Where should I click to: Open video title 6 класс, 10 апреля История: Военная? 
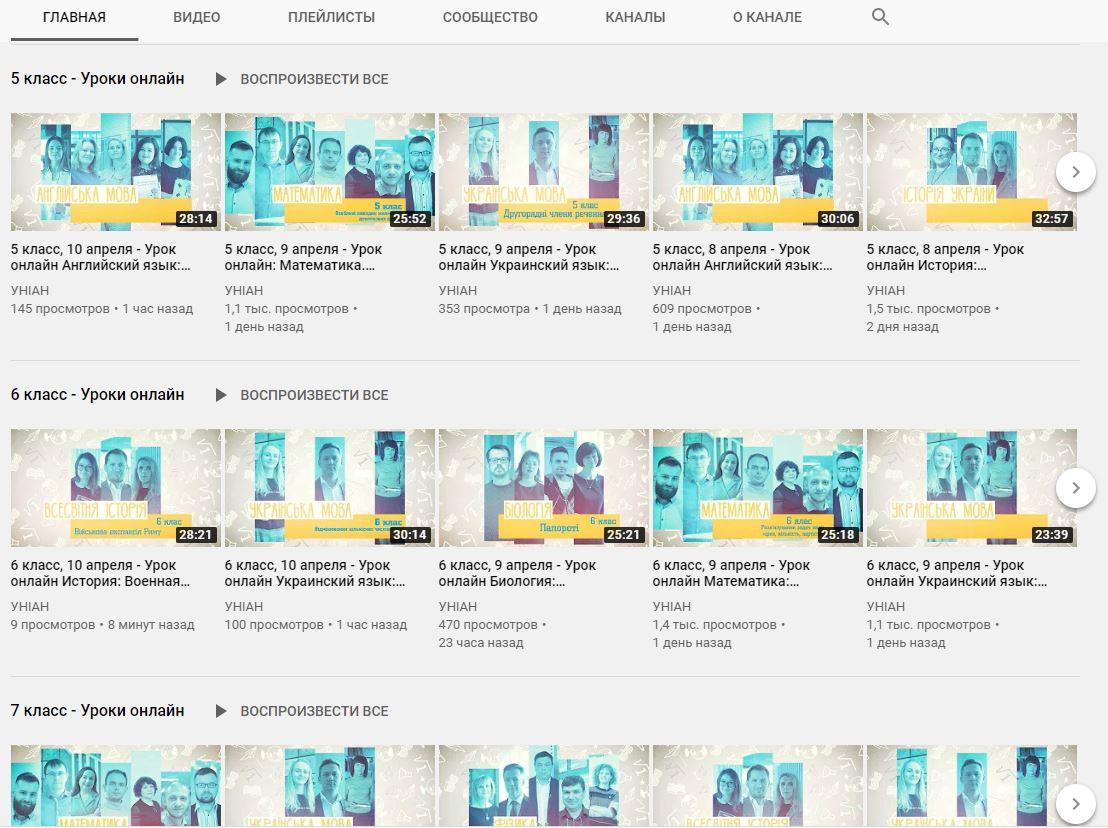100,573
